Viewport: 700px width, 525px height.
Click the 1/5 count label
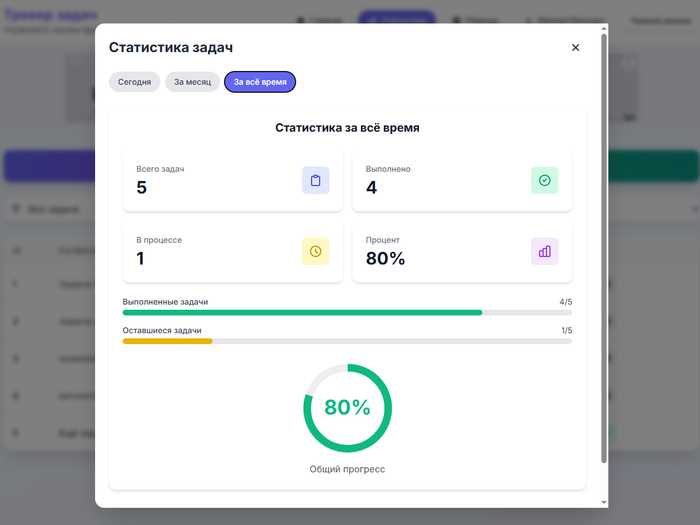coord(567,331)
